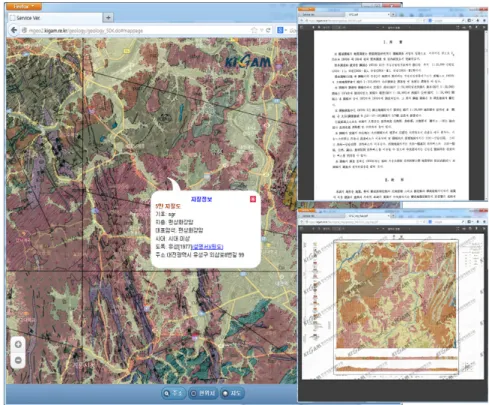The width and height of the screenshot is (489, 405).
Task: Click the document page in top-right window
Action: coord(391,115)
